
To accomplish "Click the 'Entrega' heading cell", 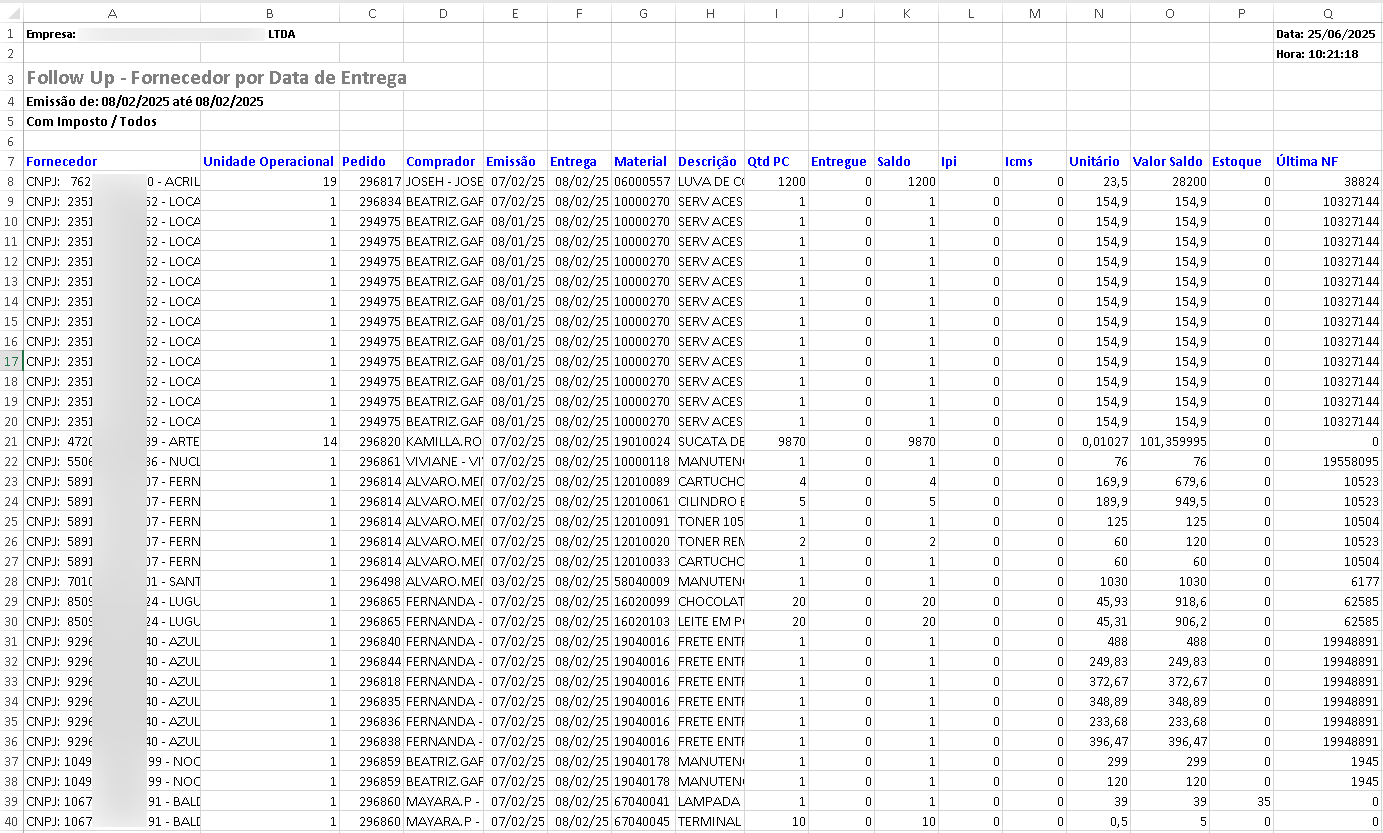I will tap(579, 161).
